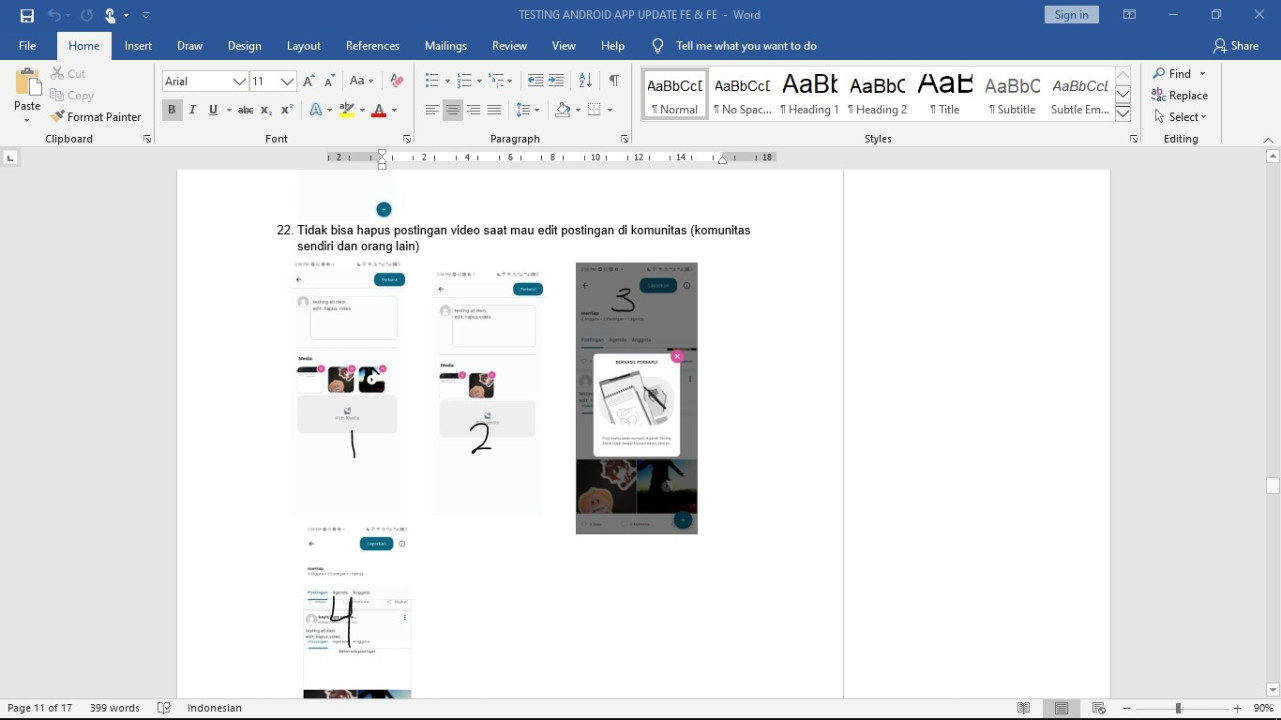Switch to the References tab
Viewport: 1281px width, 720px height.
(372, 46)
